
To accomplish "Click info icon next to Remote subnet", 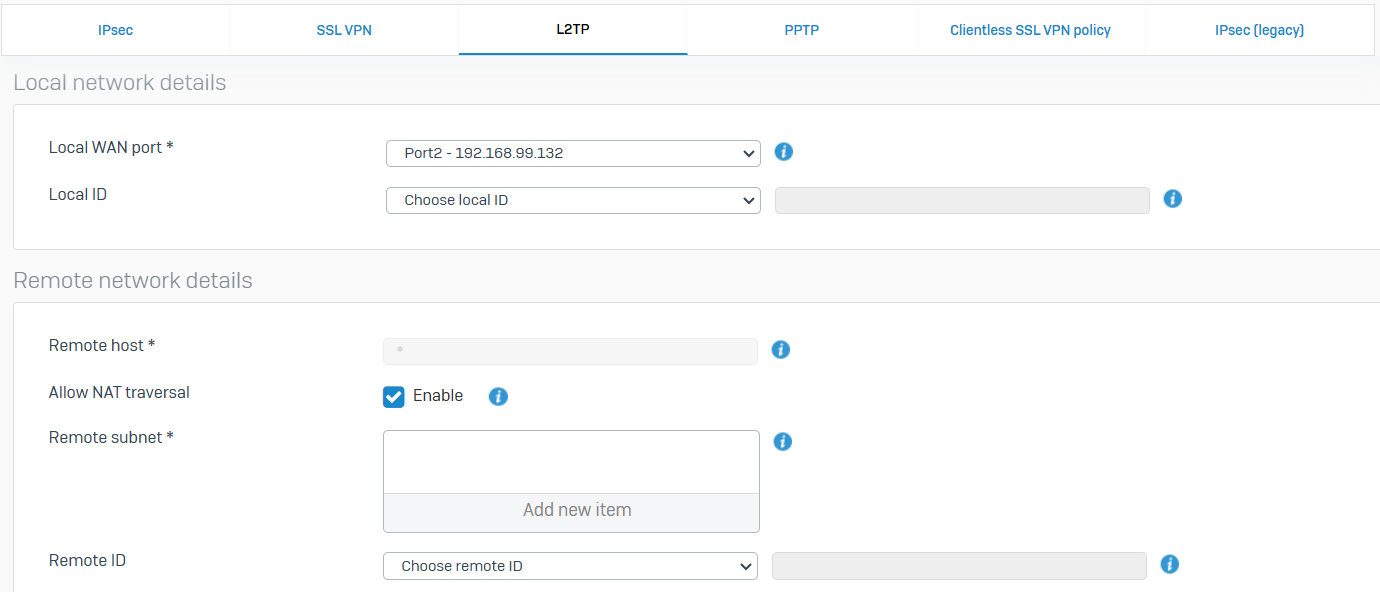I will pyautogui.click(x=783, y=441).
